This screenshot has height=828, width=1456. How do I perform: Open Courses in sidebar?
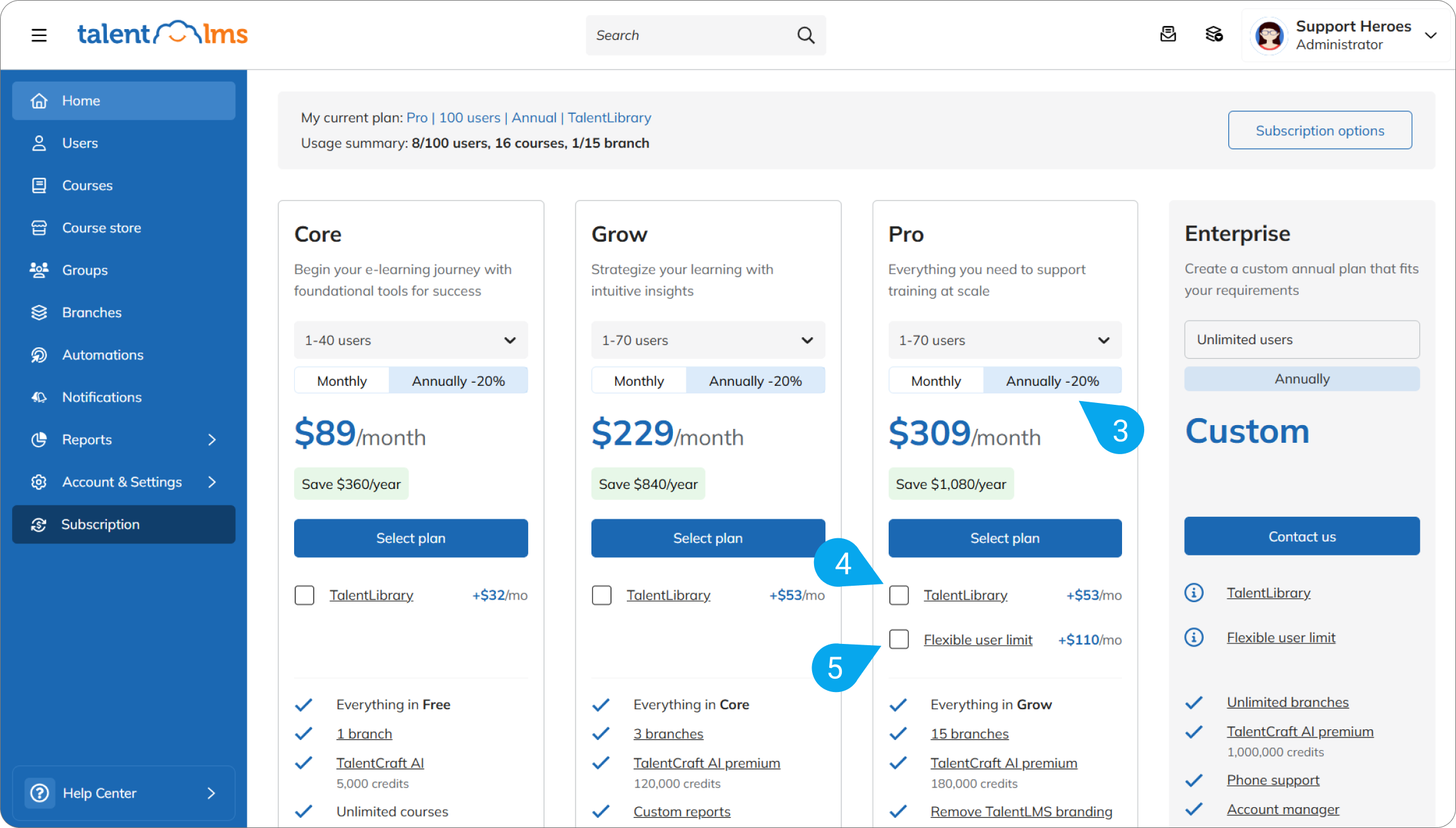[x=124, y=185]
